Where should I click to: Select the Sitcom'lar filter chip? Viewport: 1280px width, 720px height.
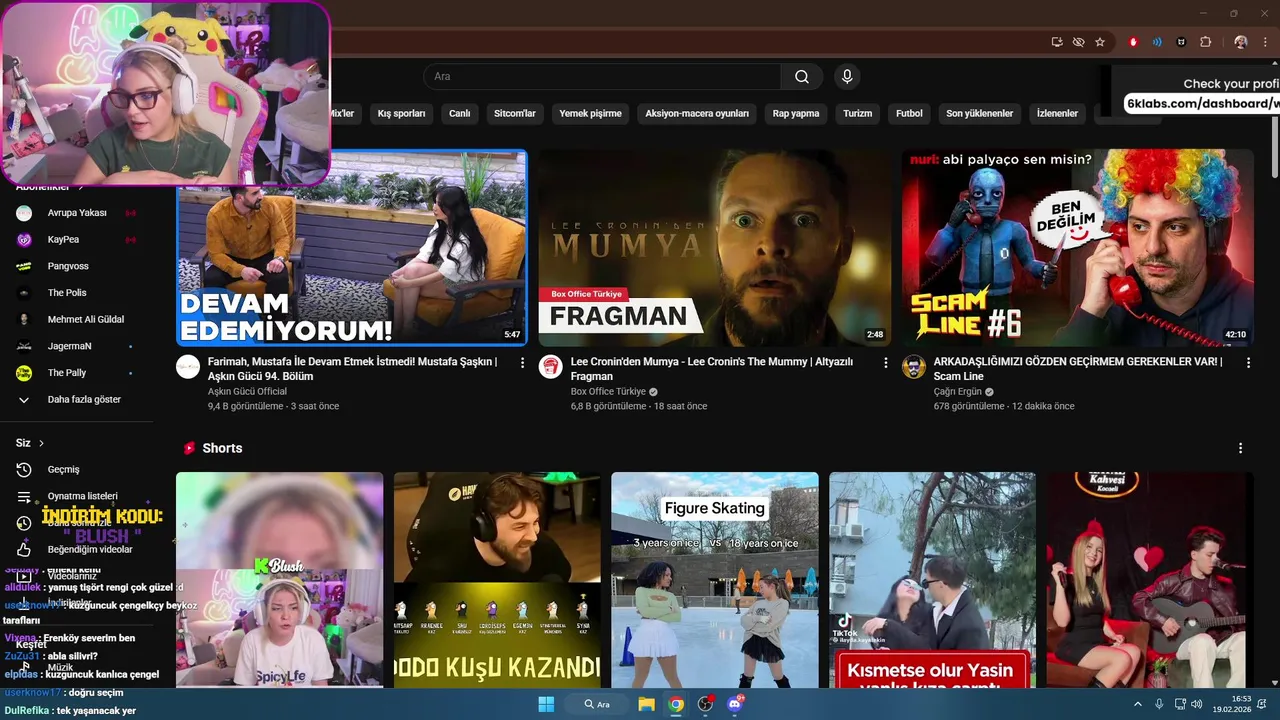click(x=515, y=114)
